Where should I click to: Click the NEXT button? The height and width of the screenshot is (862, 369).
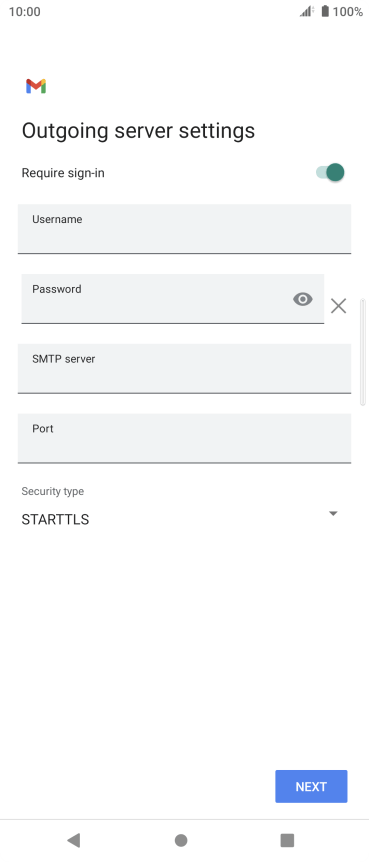[x=311, y=787]
